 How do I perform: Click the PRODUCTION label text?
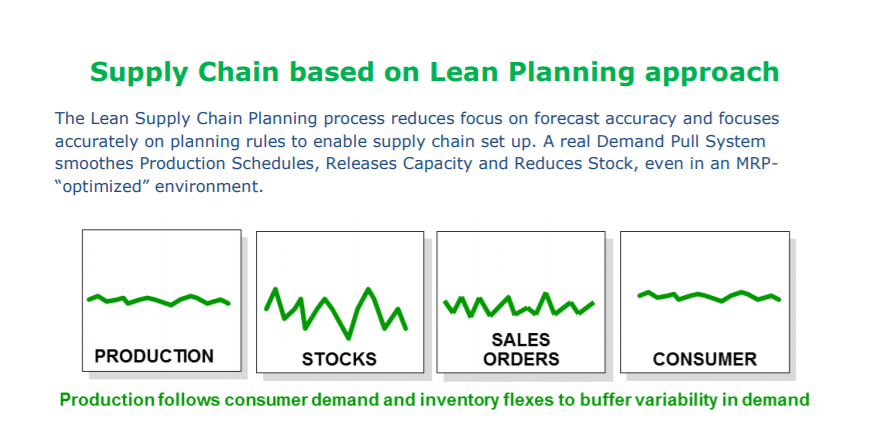coord(154,356)
